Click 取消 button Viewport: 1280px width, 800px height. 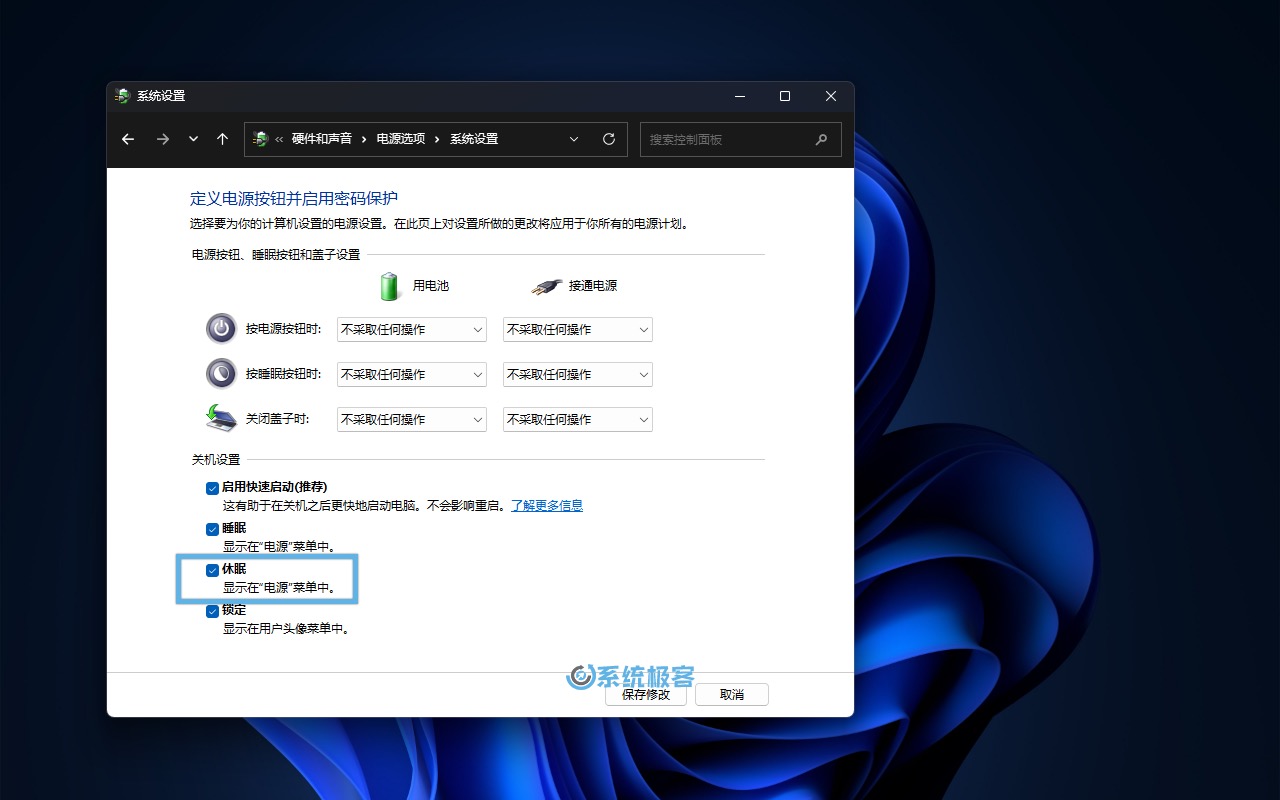click(x=732, y=694)
